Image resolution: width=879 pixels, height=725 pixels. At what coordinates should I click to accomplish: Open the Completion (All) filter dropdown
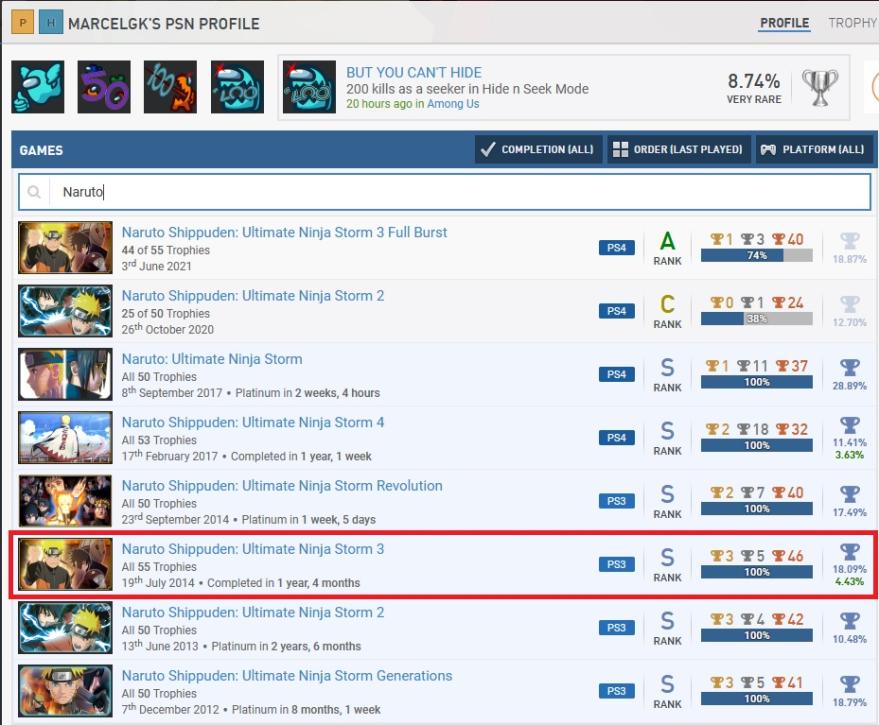(x=537, y=150)
